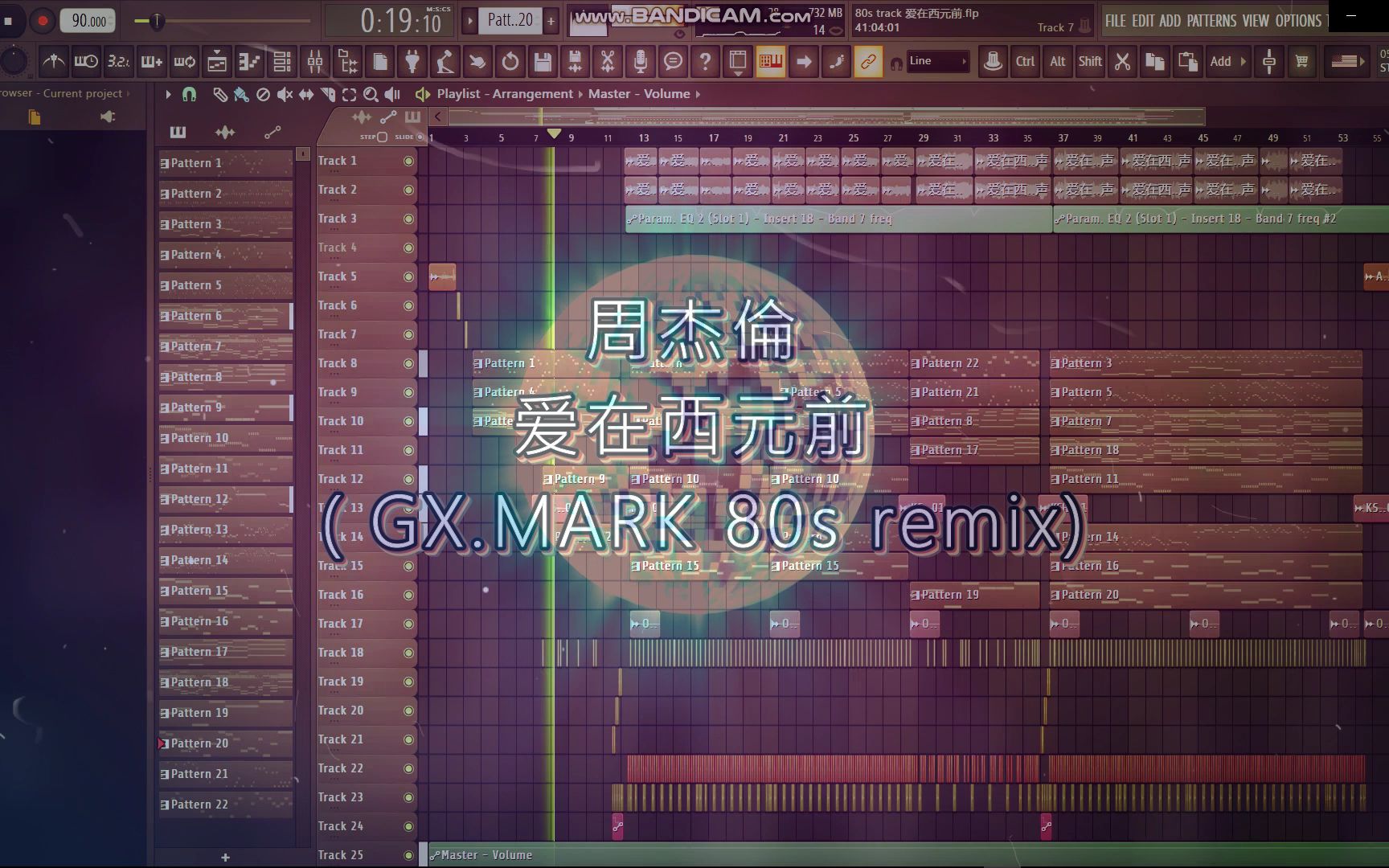Open the microphone recording icon
The image size is (1389, 868).
[641, 61]
